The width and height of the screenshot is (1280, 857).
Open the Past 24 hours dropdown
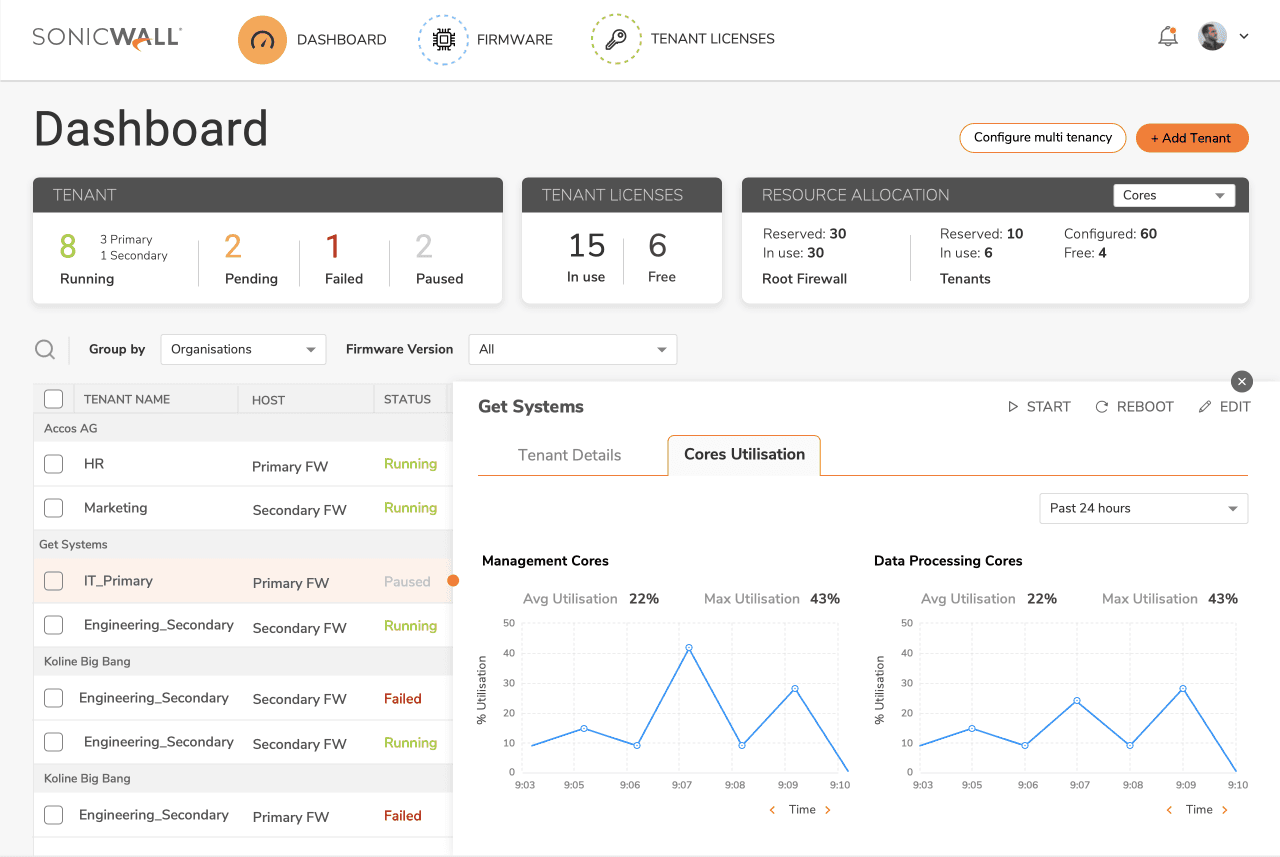click(1144, 508)
